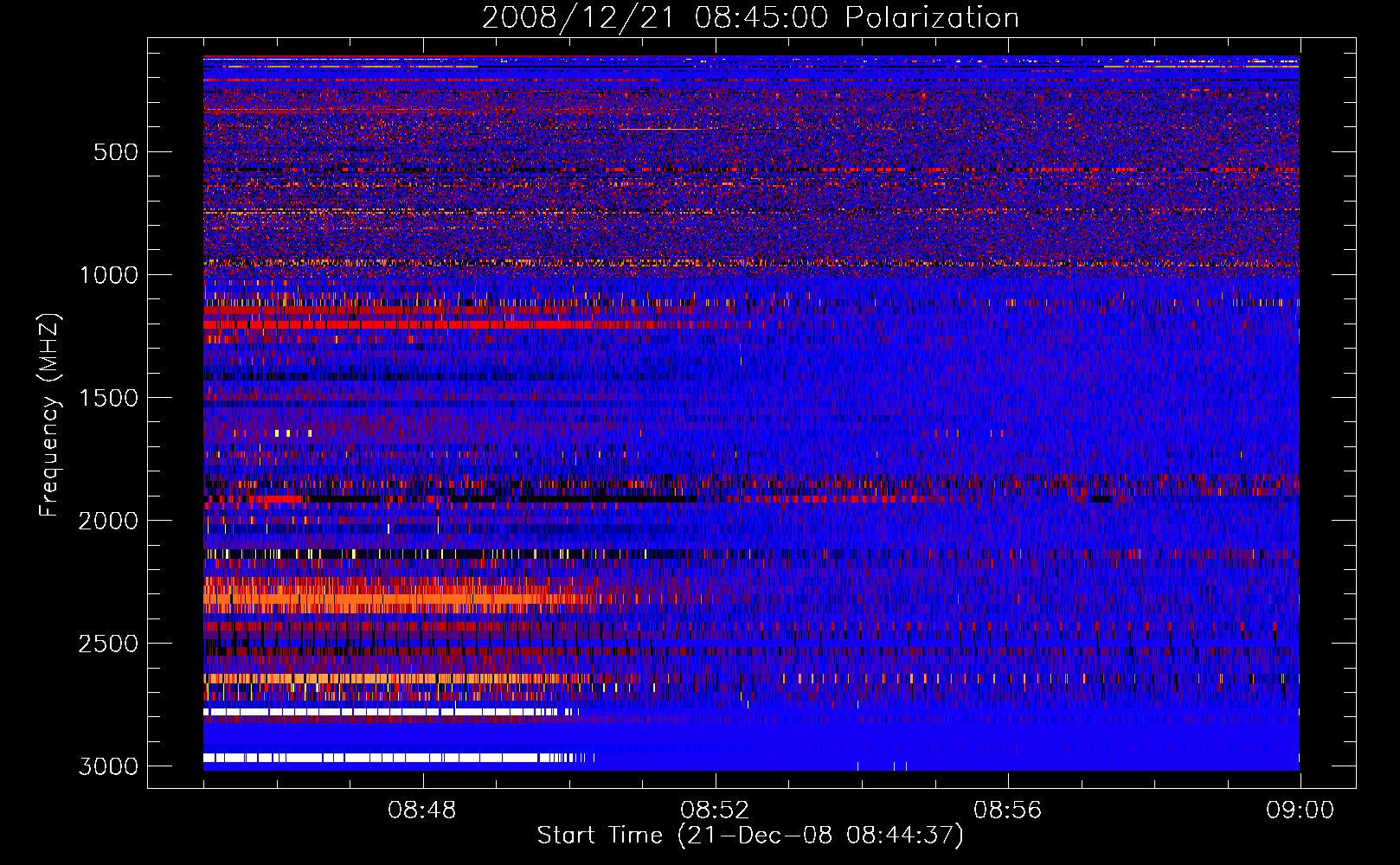Click the 08:48 time tick label
The image size is (1400, 865).
pos(422,811)
